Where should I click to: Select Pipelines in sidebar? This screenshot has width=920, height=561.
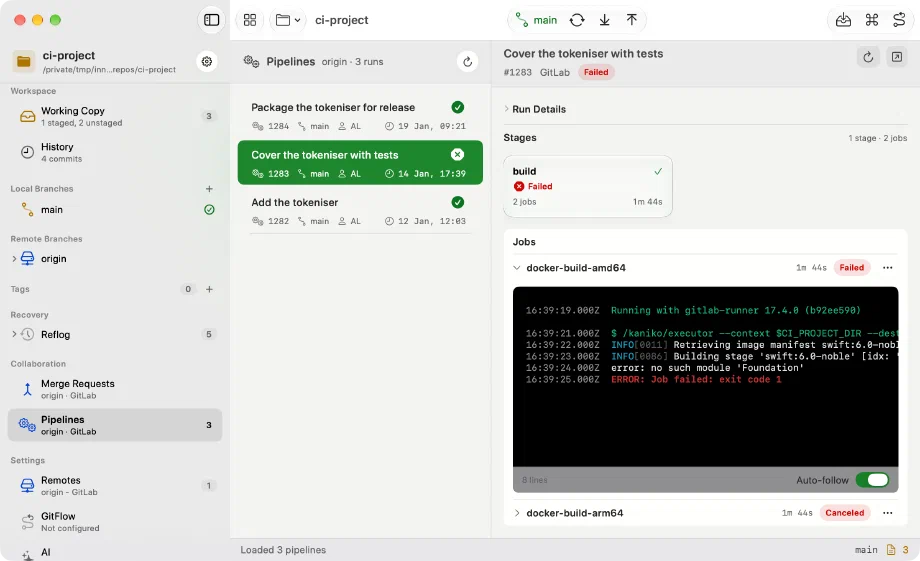tap(115, 425)
